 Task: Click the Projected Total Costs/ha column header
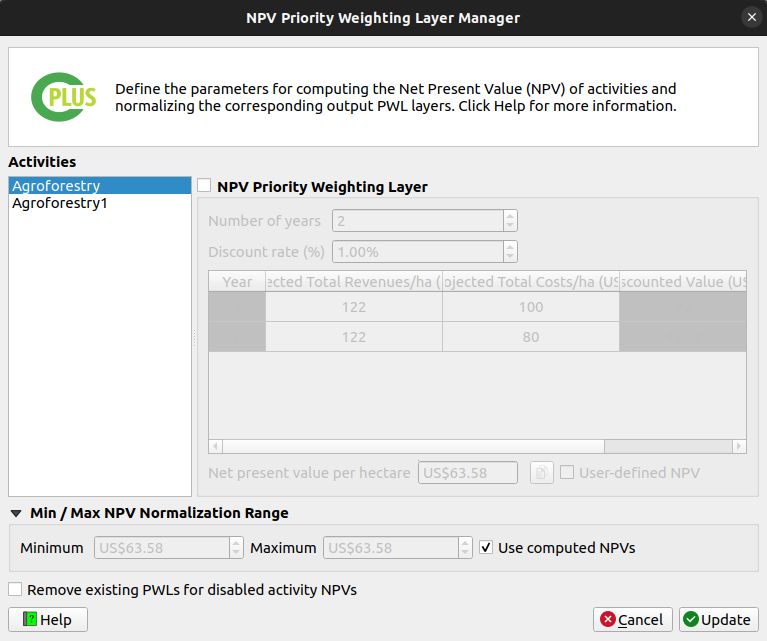pyautogui.click(x=531, y=281)
